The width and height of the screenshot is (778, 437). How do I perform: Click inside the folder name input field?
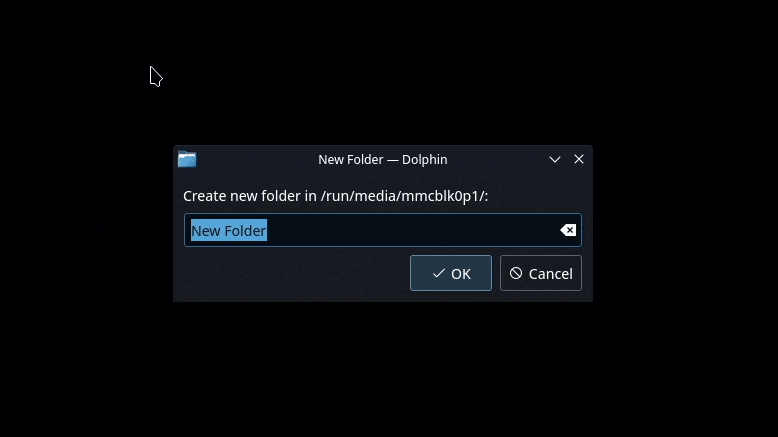(x=383, y=230)
